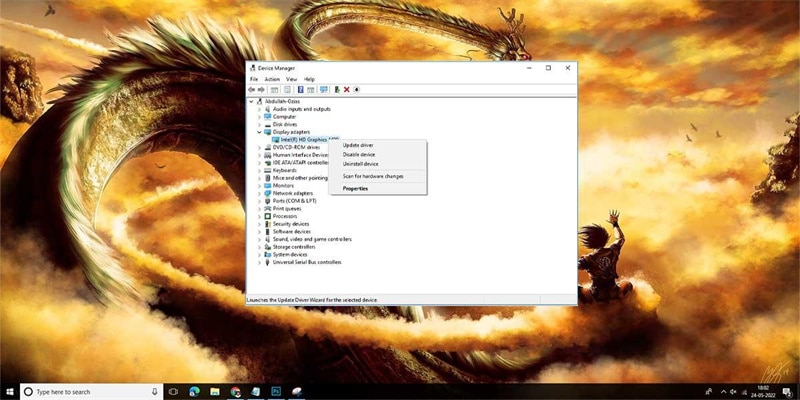
Task: Click the Properties sheet toolbar icon
Action: pos(287,89)
